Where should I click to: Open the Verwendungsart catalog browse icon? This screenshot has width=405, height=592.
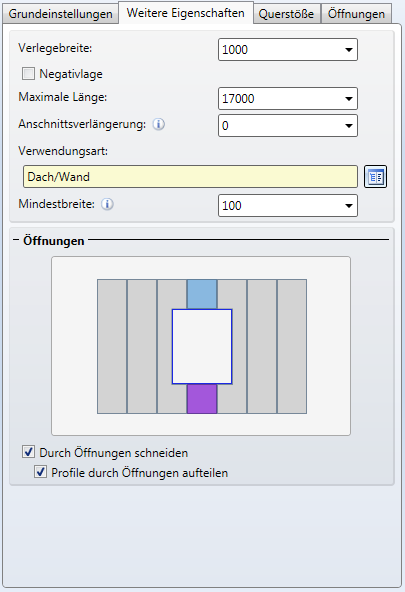(x=375, y=177)
